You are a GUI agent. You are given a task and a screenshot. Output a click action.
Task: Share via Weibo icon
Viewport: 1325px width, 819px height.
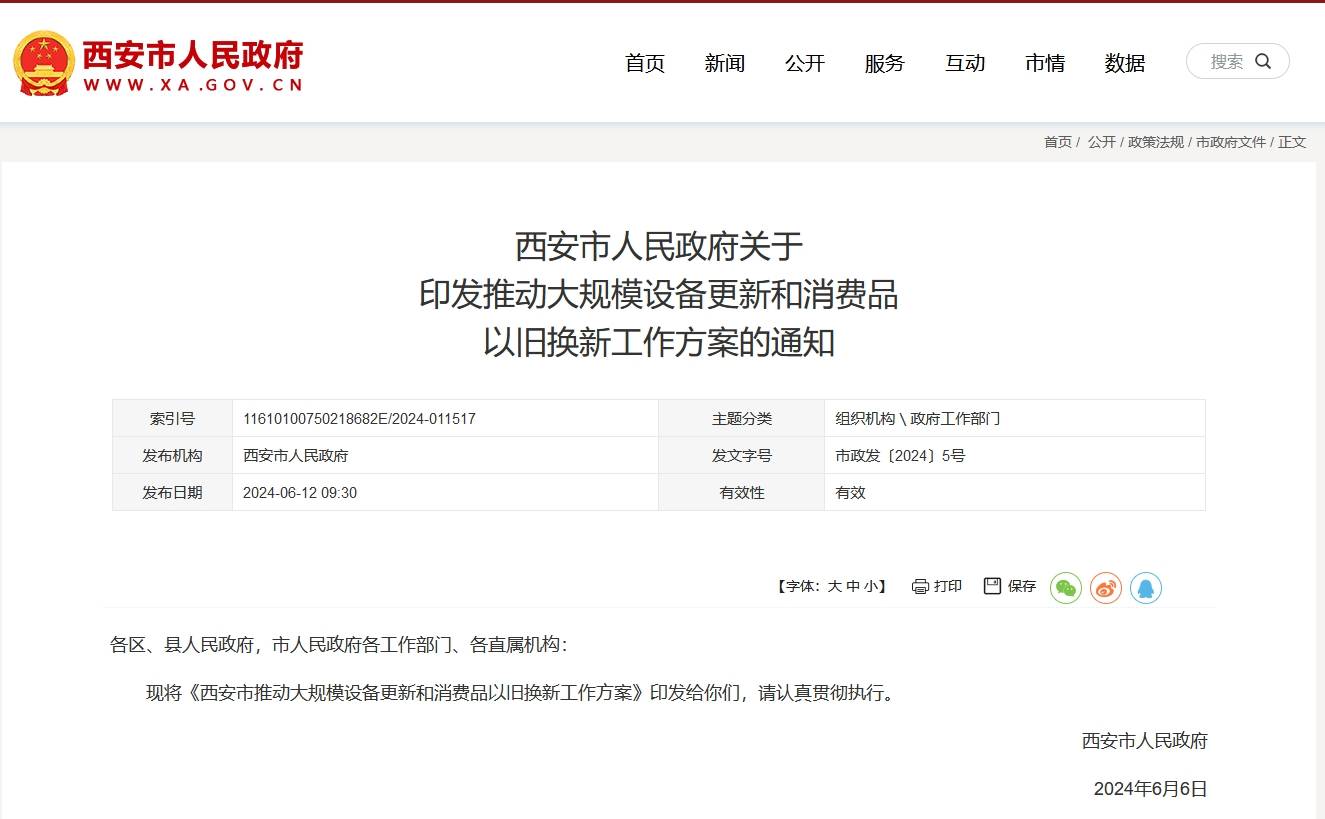pos(1106,588)
